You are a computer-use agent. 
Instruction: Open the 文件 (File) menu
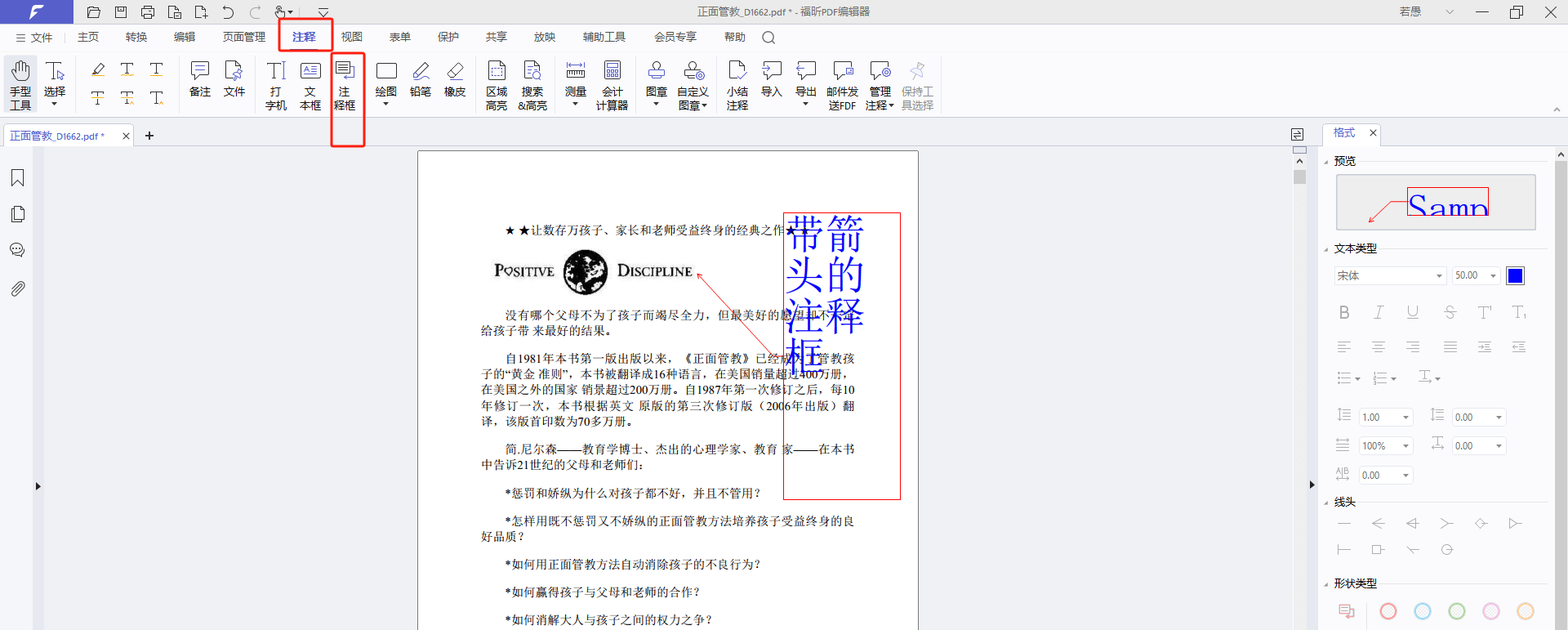[x=34, y=38]
